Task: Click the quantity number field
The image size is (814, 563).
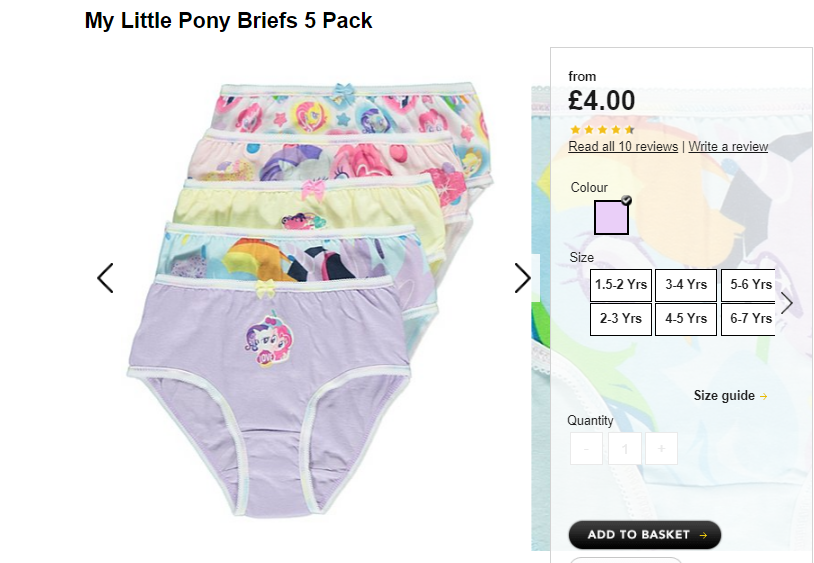Action: tap(625, 448)
